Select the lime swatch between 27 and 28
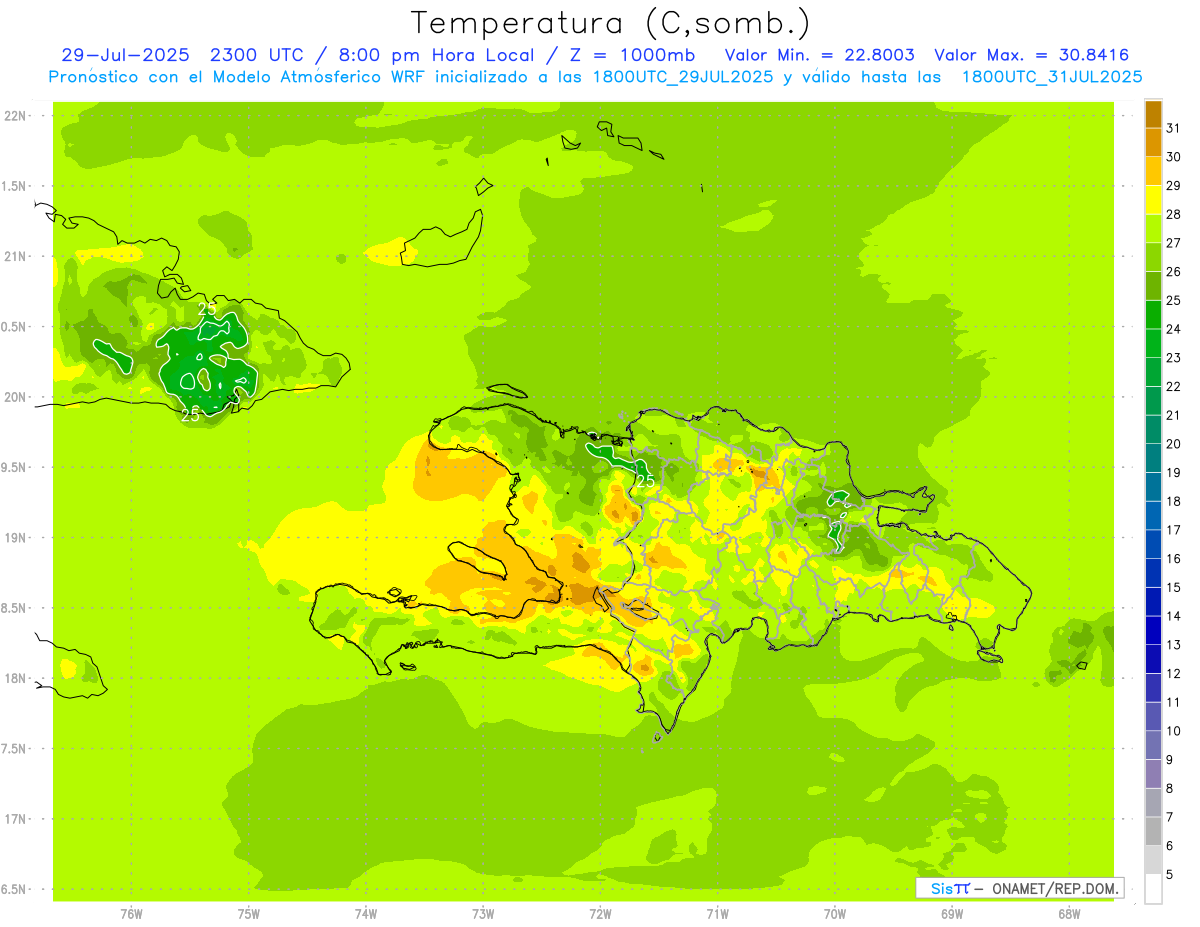Screen dimensions: 1200x927 (x=1153, y=229)
